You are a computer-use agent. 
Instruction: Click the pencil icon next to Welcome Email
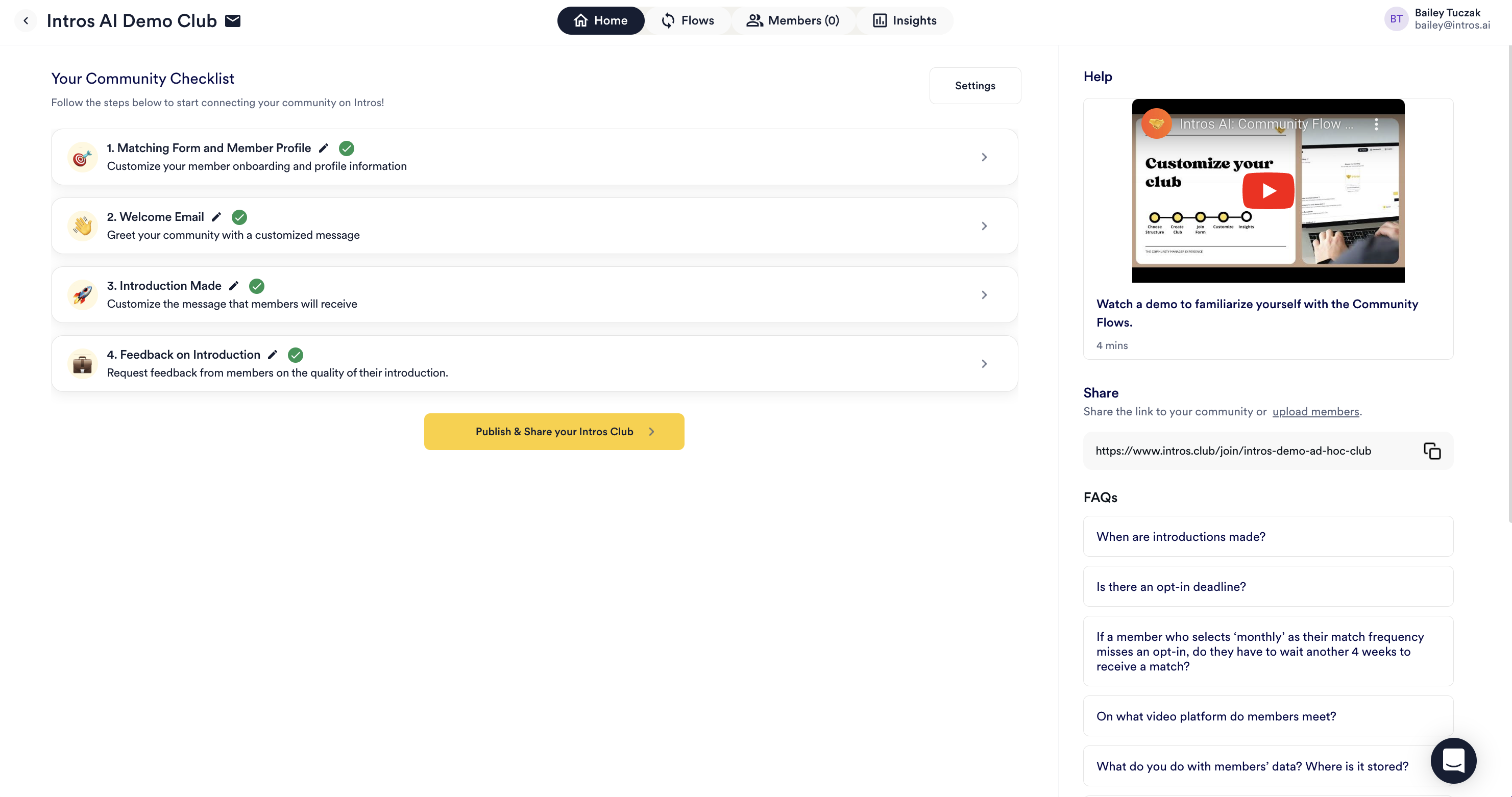216,217
